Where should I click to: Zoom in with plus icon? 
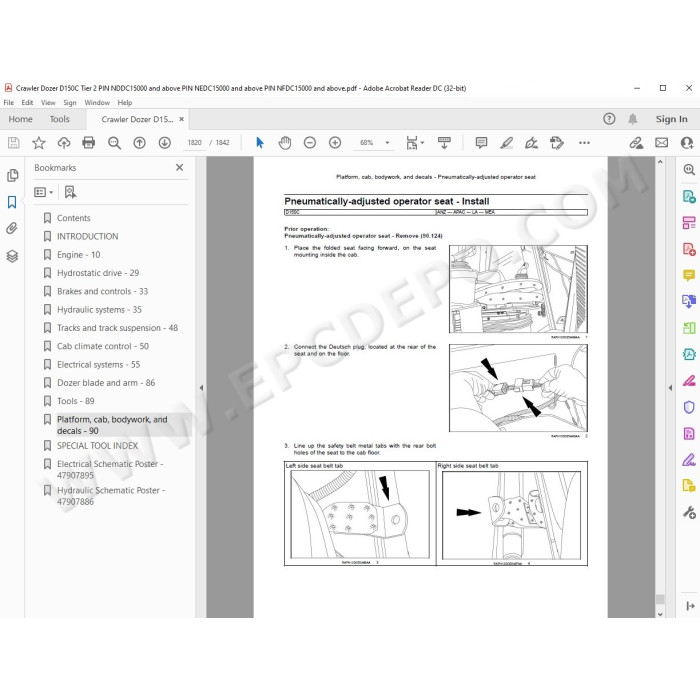coord(335,143)
